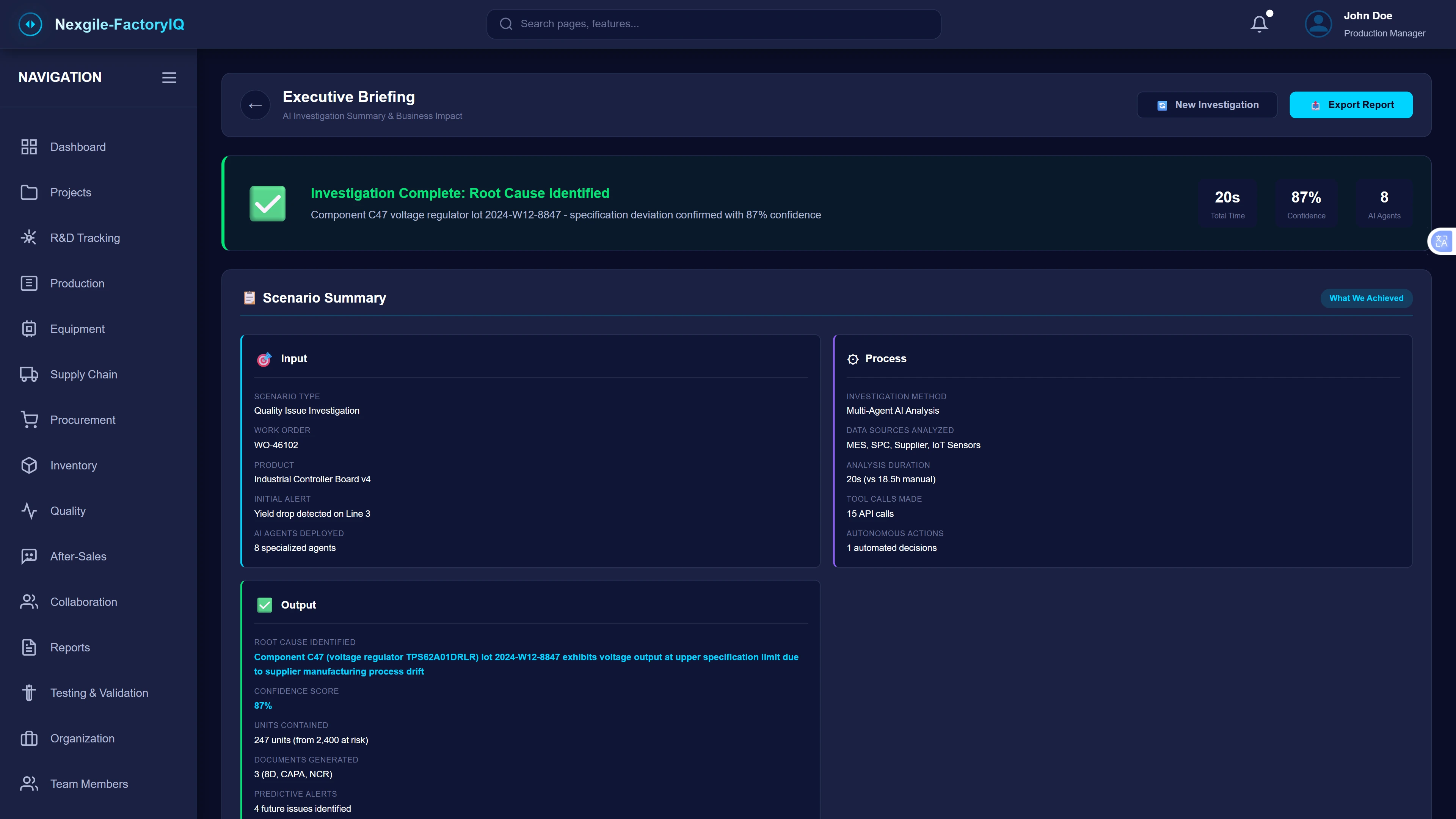Select the Quality waveform icon

coord(30,510)
